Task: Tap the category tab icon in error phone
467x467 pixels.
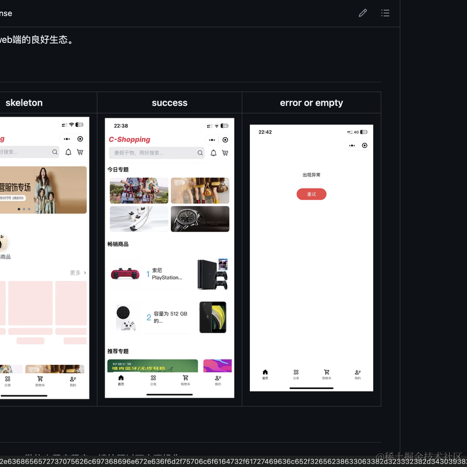Action: [296, 372]
